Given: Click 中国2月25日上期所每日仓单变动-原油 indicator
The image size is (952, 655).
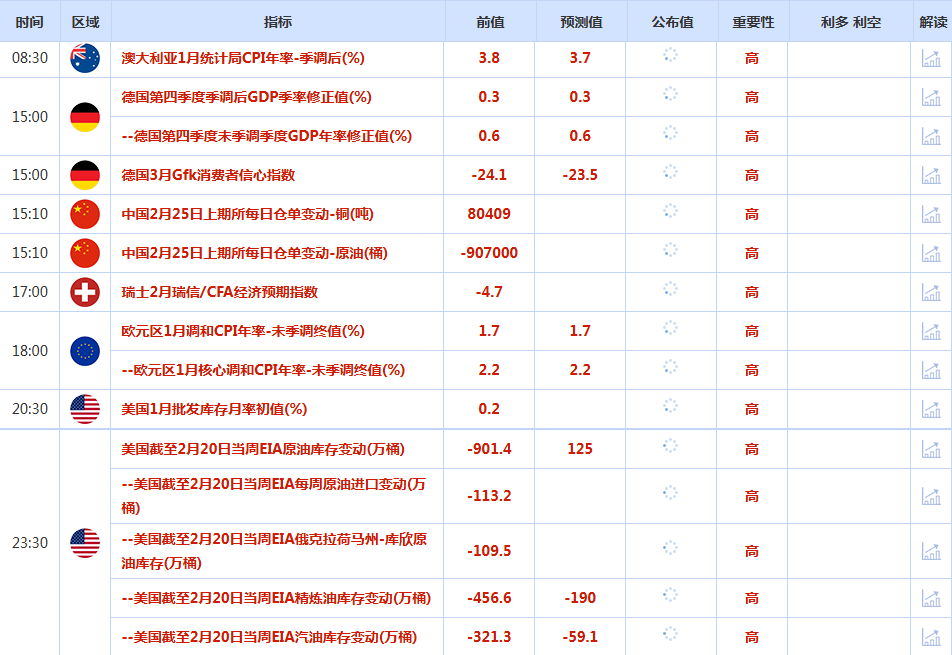Looking at the screenshot, I should [x=254, y=253].
